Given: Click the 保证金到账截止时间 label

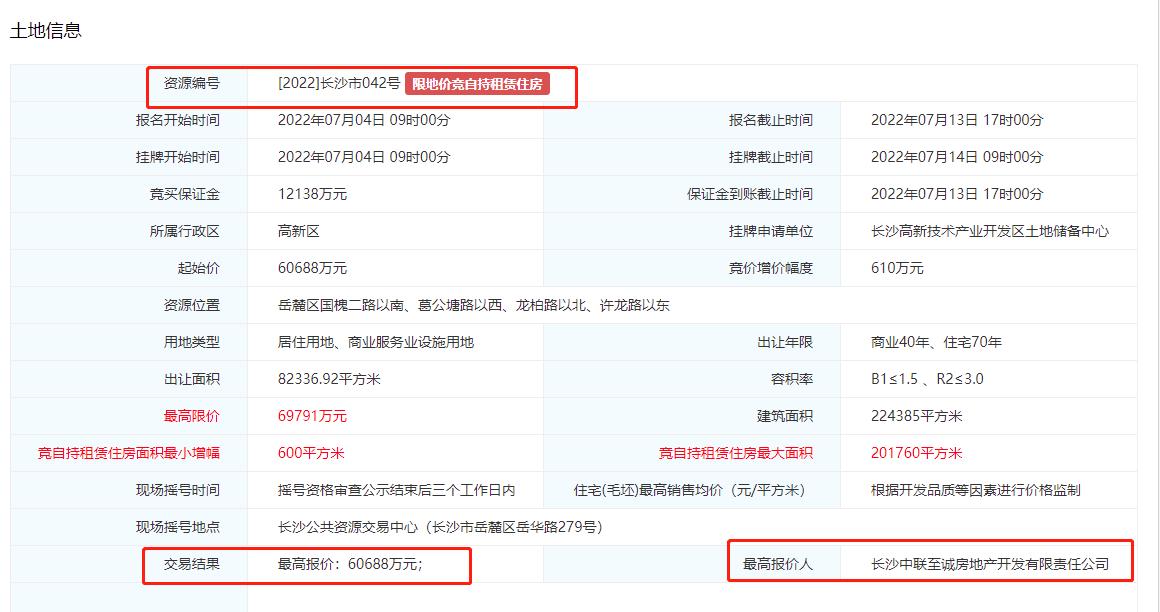Looking at the screenshot, I should pos(749,194).
